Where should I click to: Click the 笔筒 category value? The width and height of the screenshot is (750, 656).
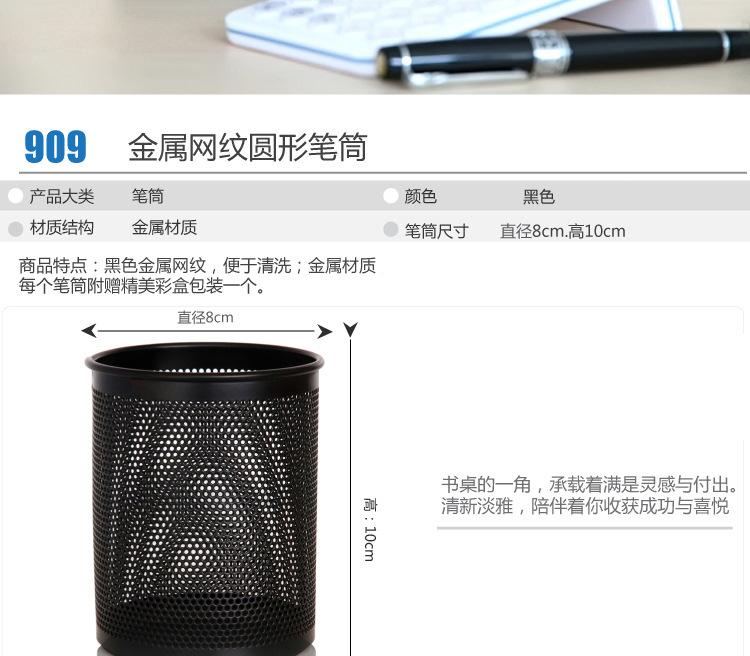(148, 196)
